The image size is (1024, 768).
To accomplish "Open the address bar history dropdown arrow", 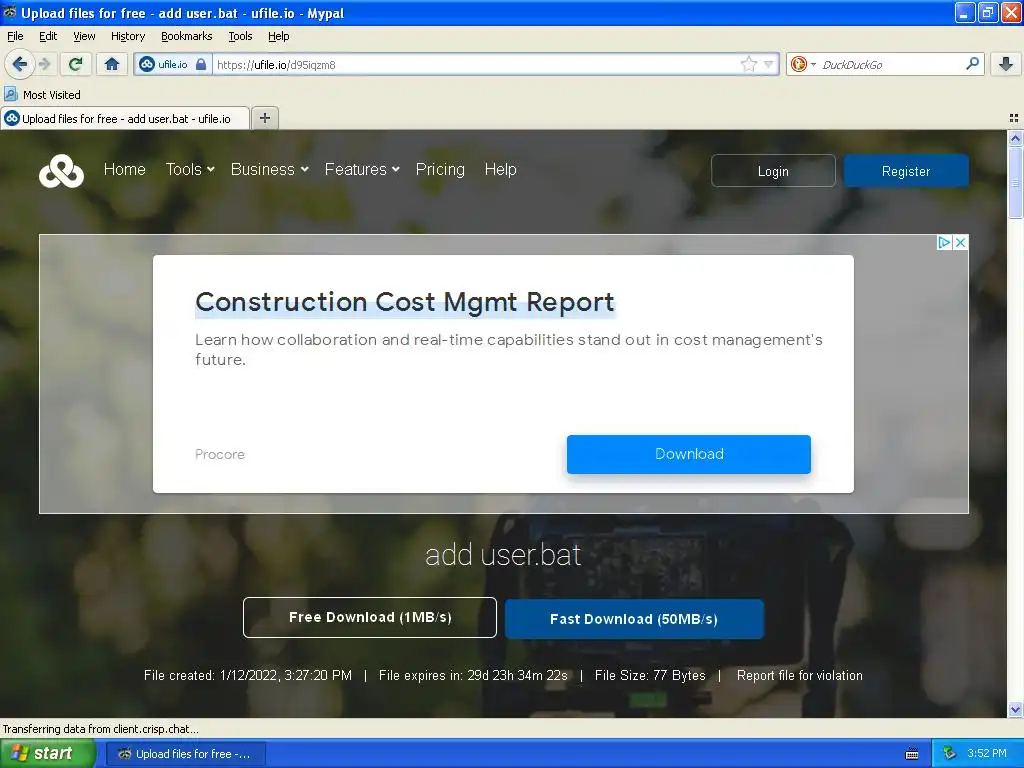I will click(769, 64).
